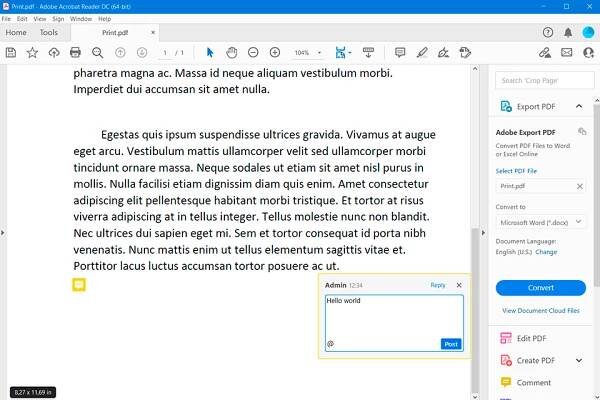This screenshot has width=600, height=400.
Task: Click the Select PDF File link
Action: click(516, 171)
